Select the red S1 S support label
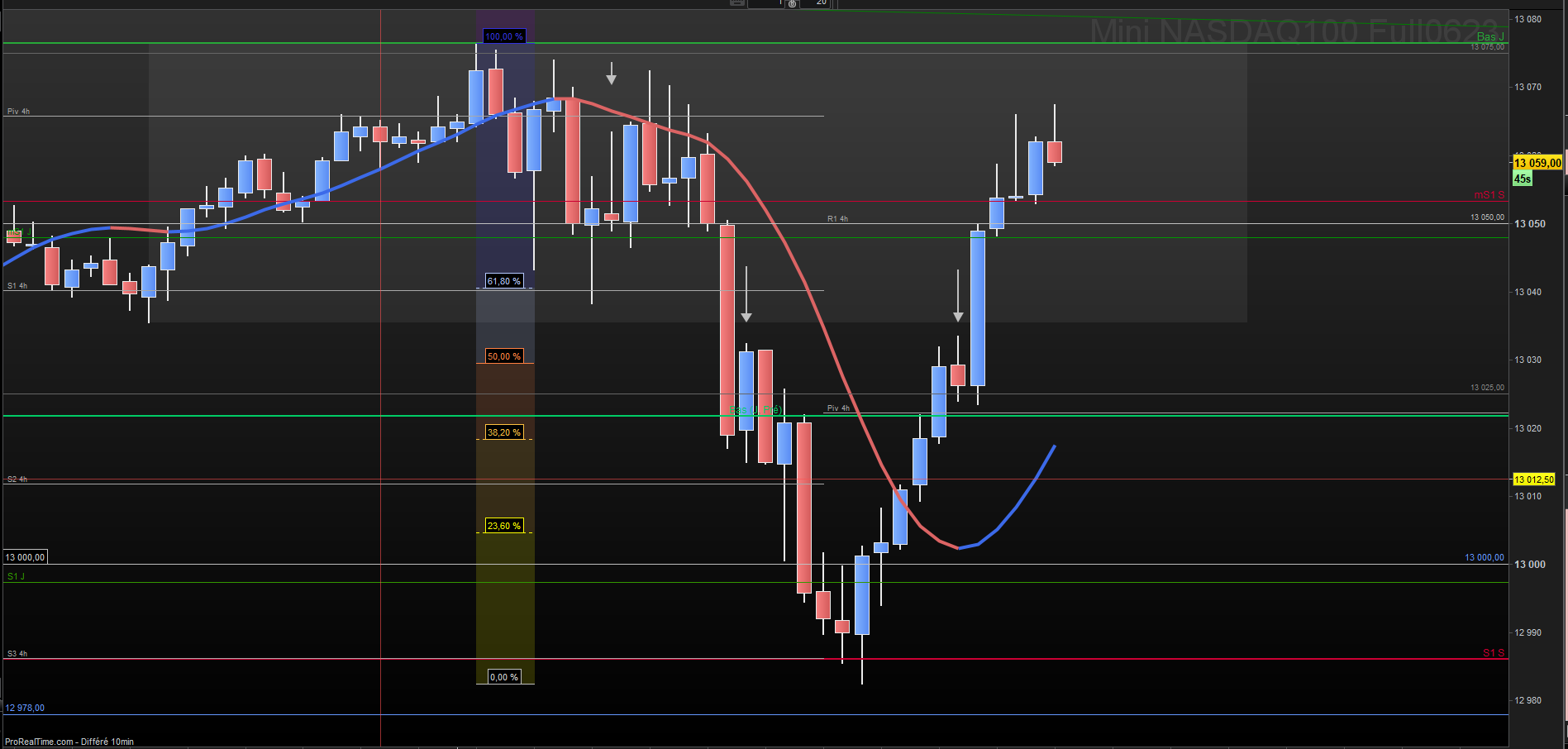Image resolution: width=1568 pixels, height=749 pixels. pos(1494,653)
